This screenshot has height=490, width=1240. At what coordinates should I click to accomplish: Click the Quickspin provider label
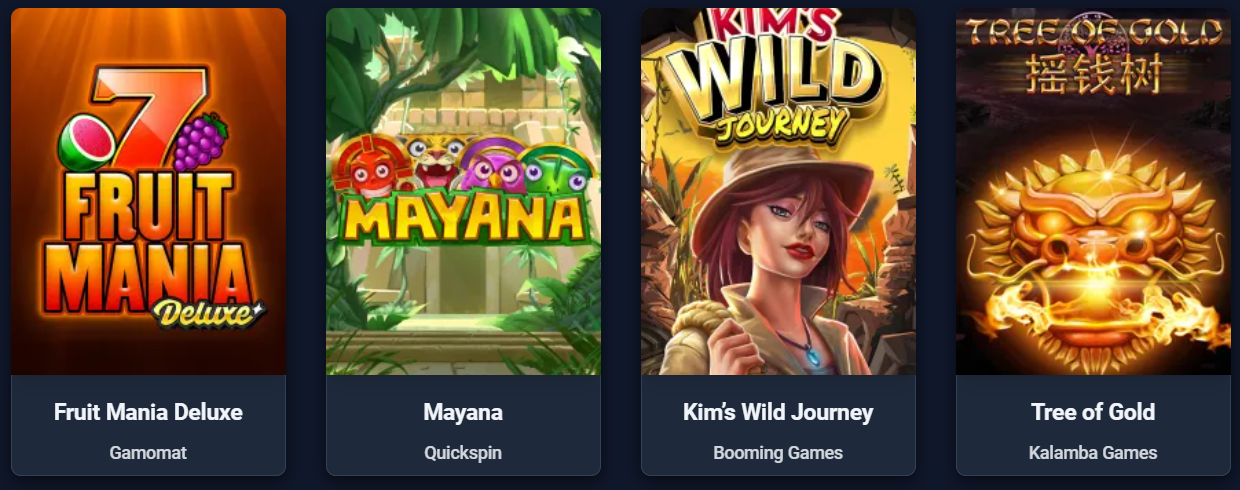[463, 453]
